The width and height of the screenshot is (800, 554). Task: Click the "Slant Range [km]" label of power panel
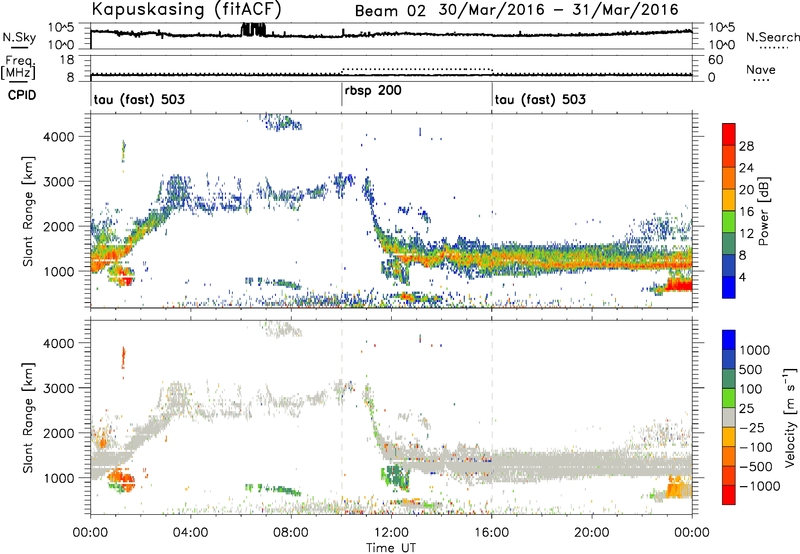click(x=28, y=211)
